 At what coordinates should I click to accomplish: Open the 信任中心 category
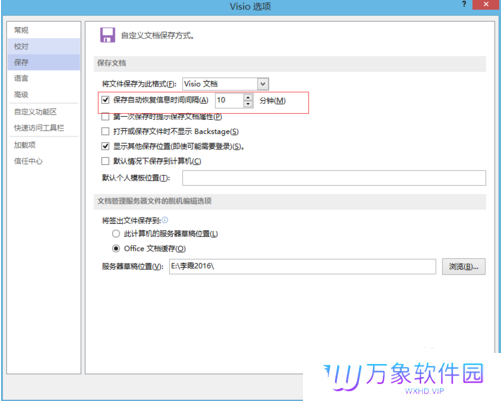tap(43, 161)
